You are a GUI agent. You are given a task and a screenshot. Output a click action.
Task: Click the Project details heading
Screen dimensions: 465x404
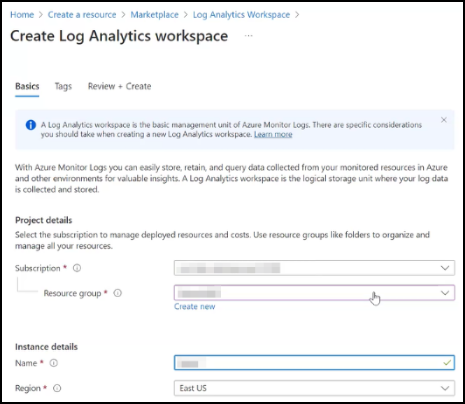44,220
